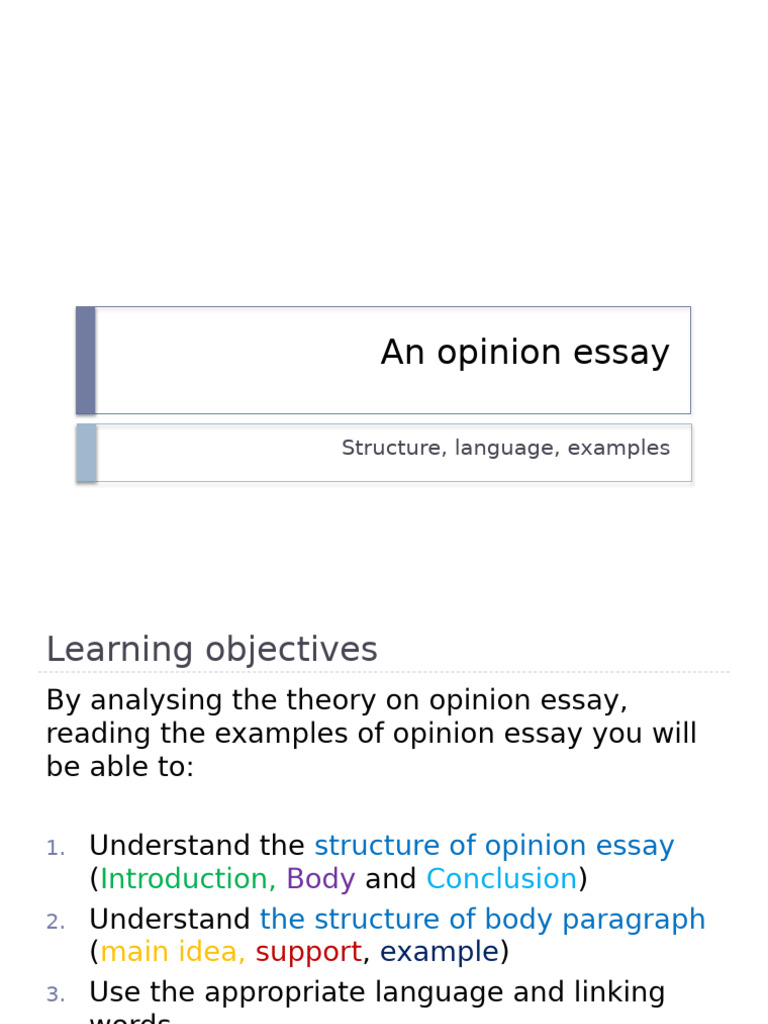Click list number 2 marker
Screen dimensions: 768x1024
point(55,921)
